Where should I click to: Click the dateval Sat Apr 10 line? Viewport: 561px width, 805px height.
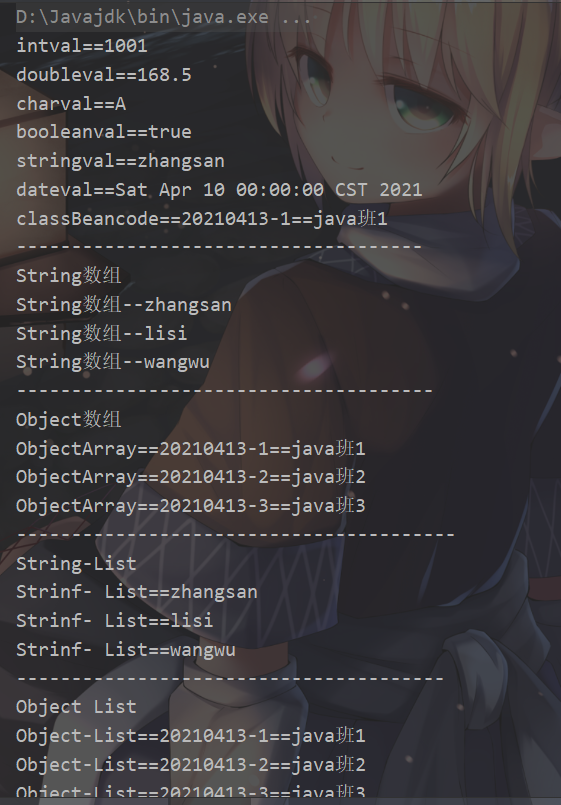pos(219,190)
